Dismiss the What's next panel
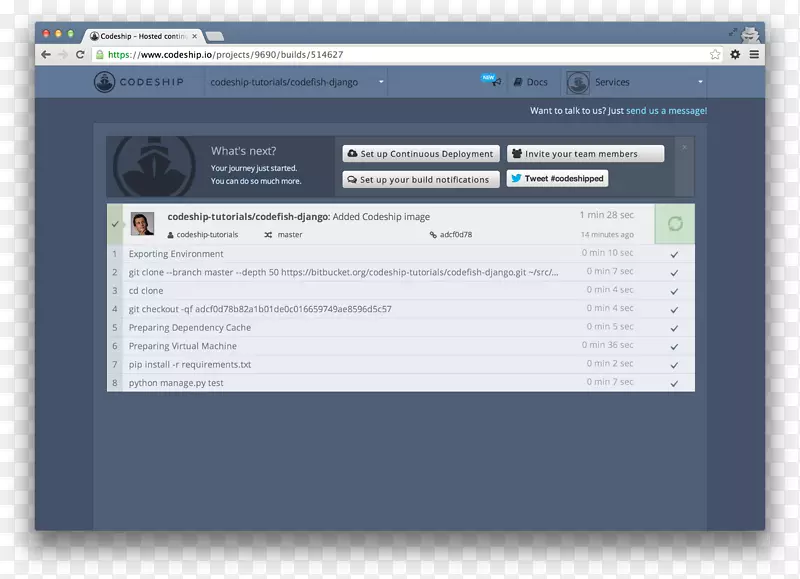Viewport: 800px width, 579px height. point(684,147)
